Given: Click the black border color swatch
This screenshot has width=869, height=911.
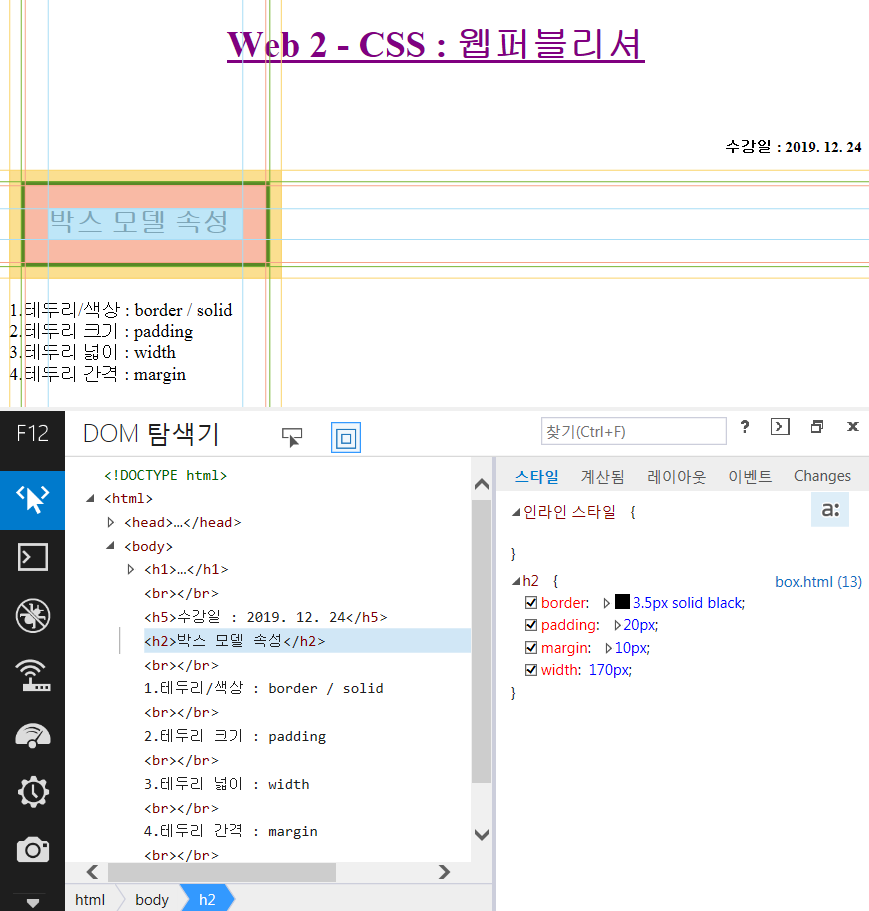Looking at the screenshot, I should coord(622,602).
